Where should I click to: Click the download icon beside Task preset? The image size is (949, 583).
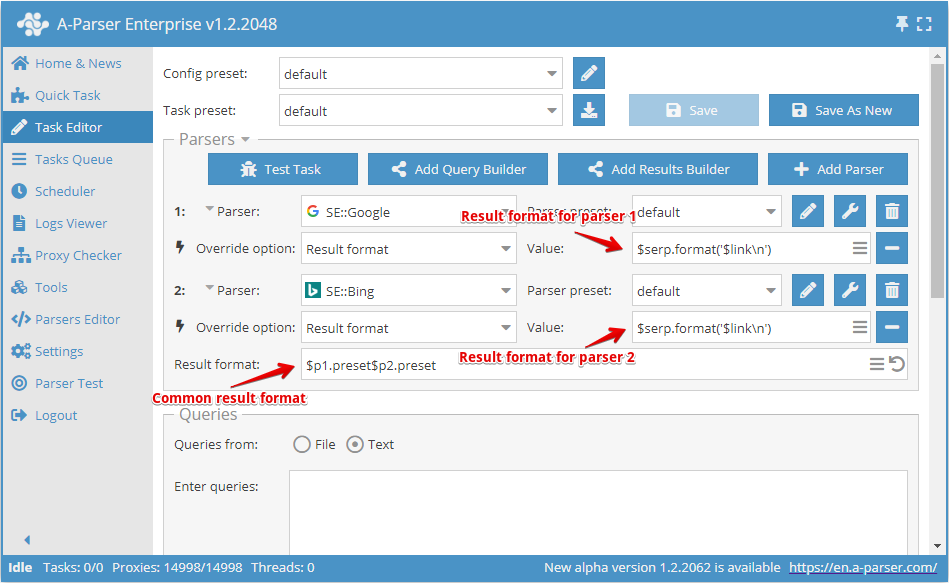[589, 111]
